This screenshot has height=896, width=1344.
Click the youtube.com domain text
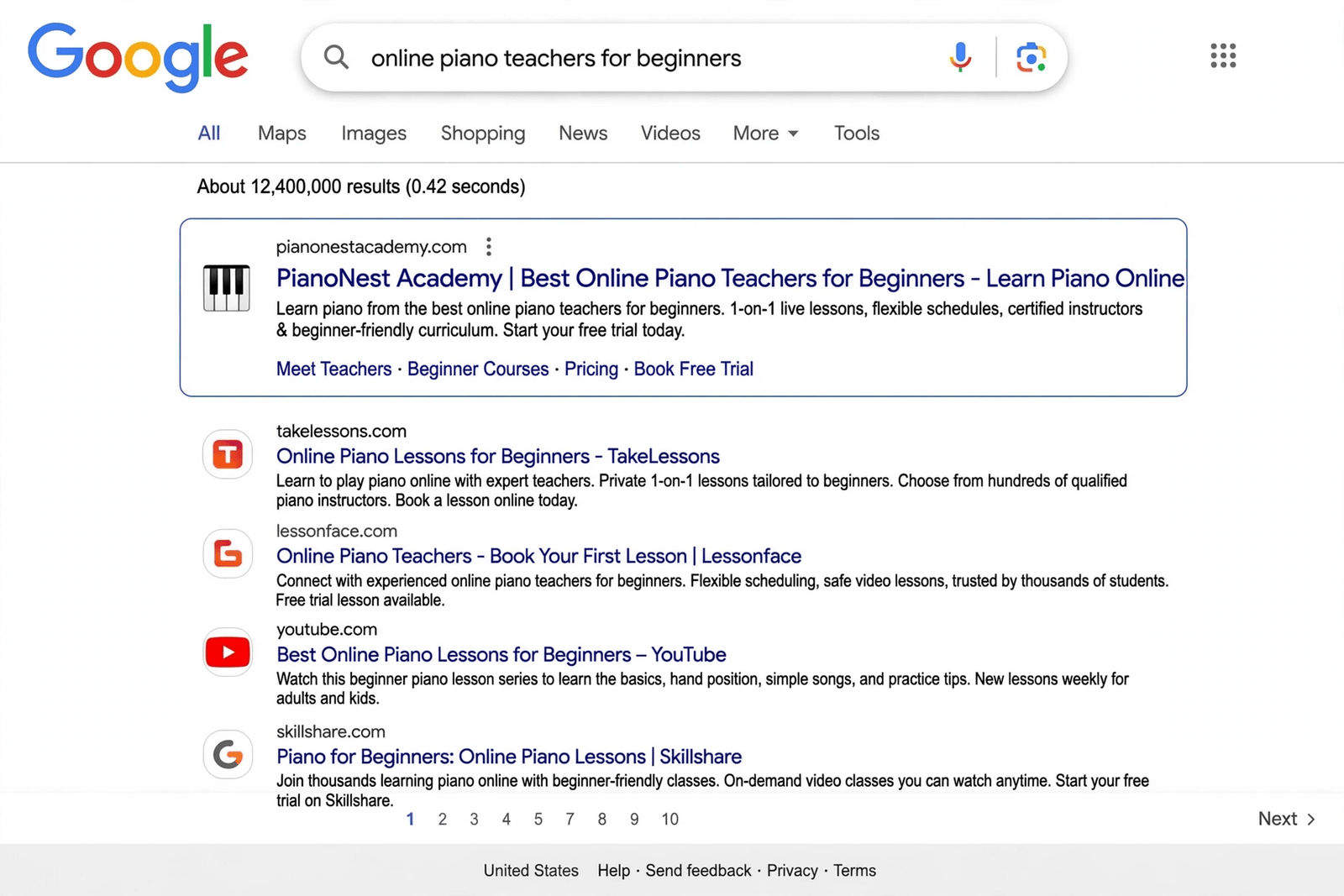pos(327,630)
